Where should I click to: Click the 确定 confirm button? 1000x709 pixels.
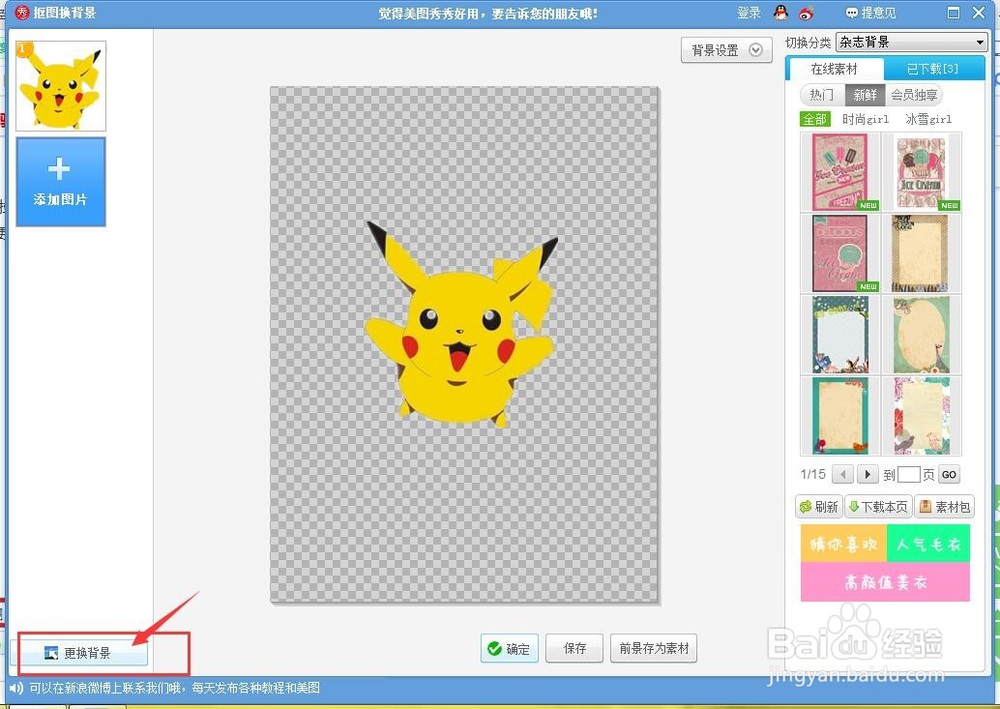[509, 648]
